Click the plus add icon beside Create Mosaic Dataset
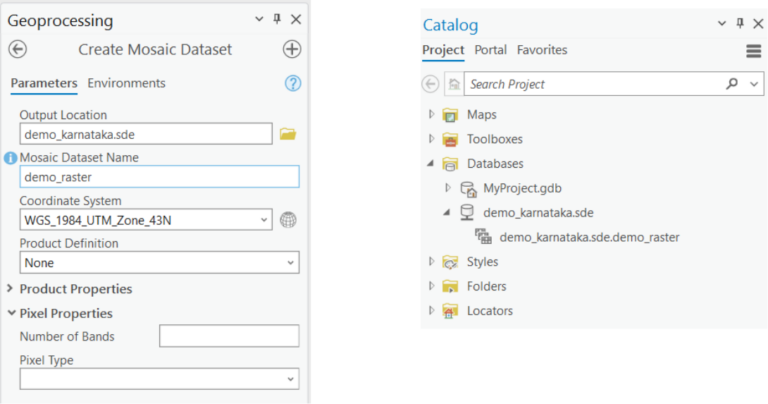The height and width of the screenshot is (404, 768). (x=292, y=49)
